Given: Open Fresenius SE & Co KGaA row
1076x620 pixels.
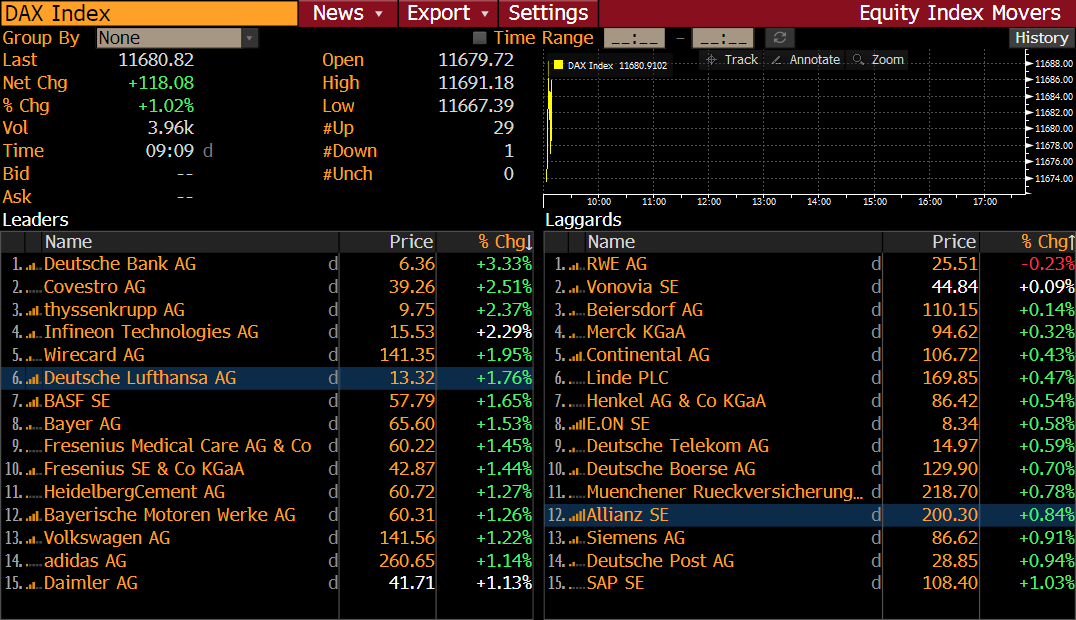Looking at the screenshot, I should pos(266,469).
